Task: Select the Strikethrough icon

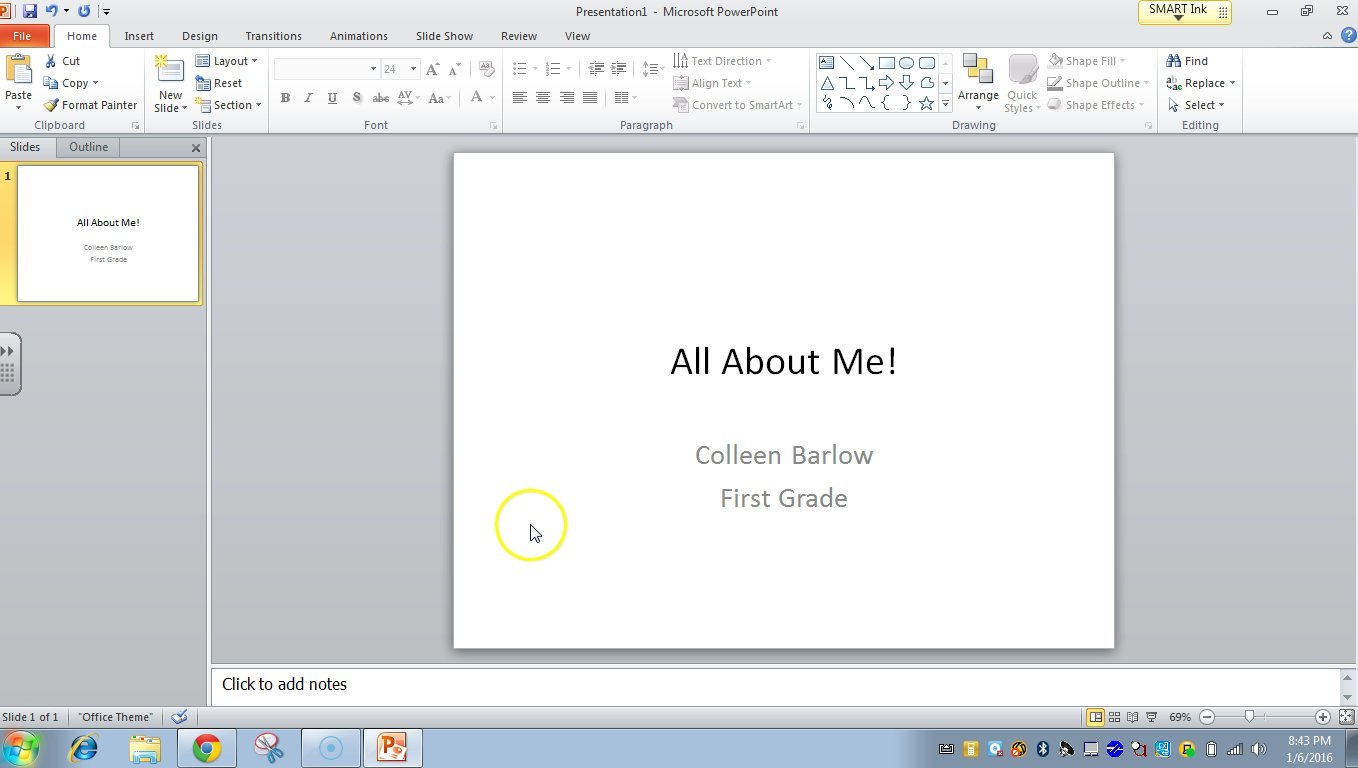Action: point(381,98)
